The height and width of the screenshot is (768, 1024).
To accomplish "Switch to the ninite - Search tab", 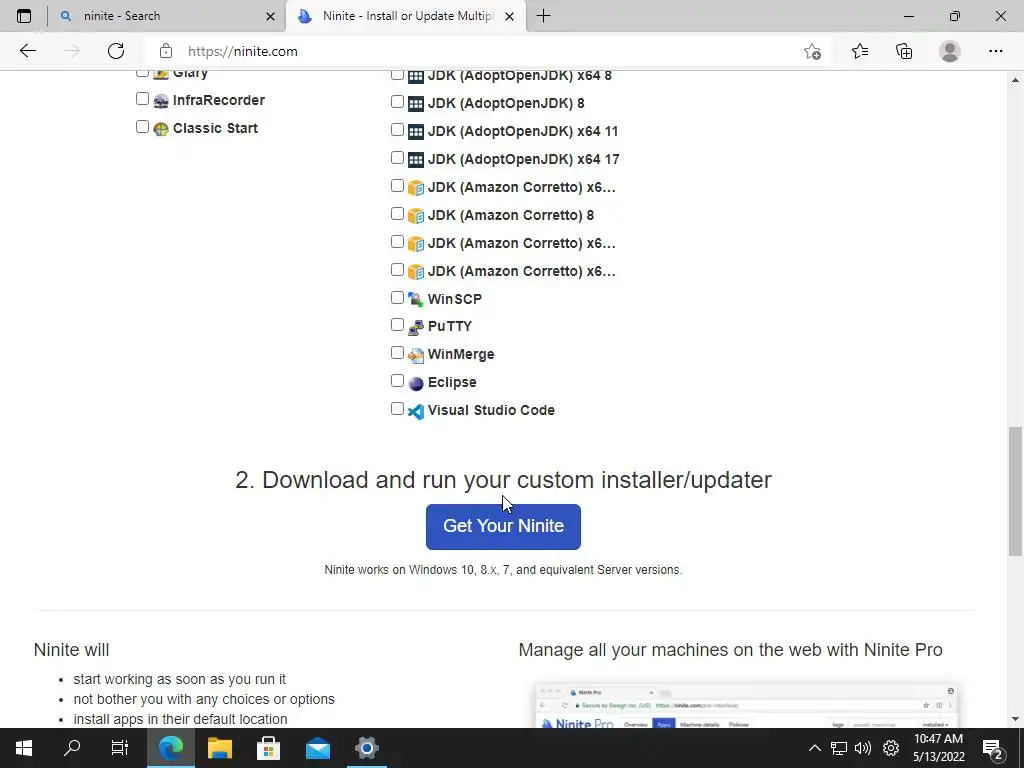I will click(165, 16).
